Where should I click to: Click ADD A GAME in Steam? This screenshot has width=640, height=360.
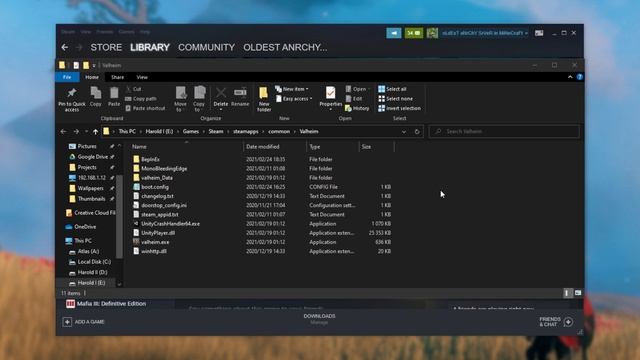pos(84,322)
